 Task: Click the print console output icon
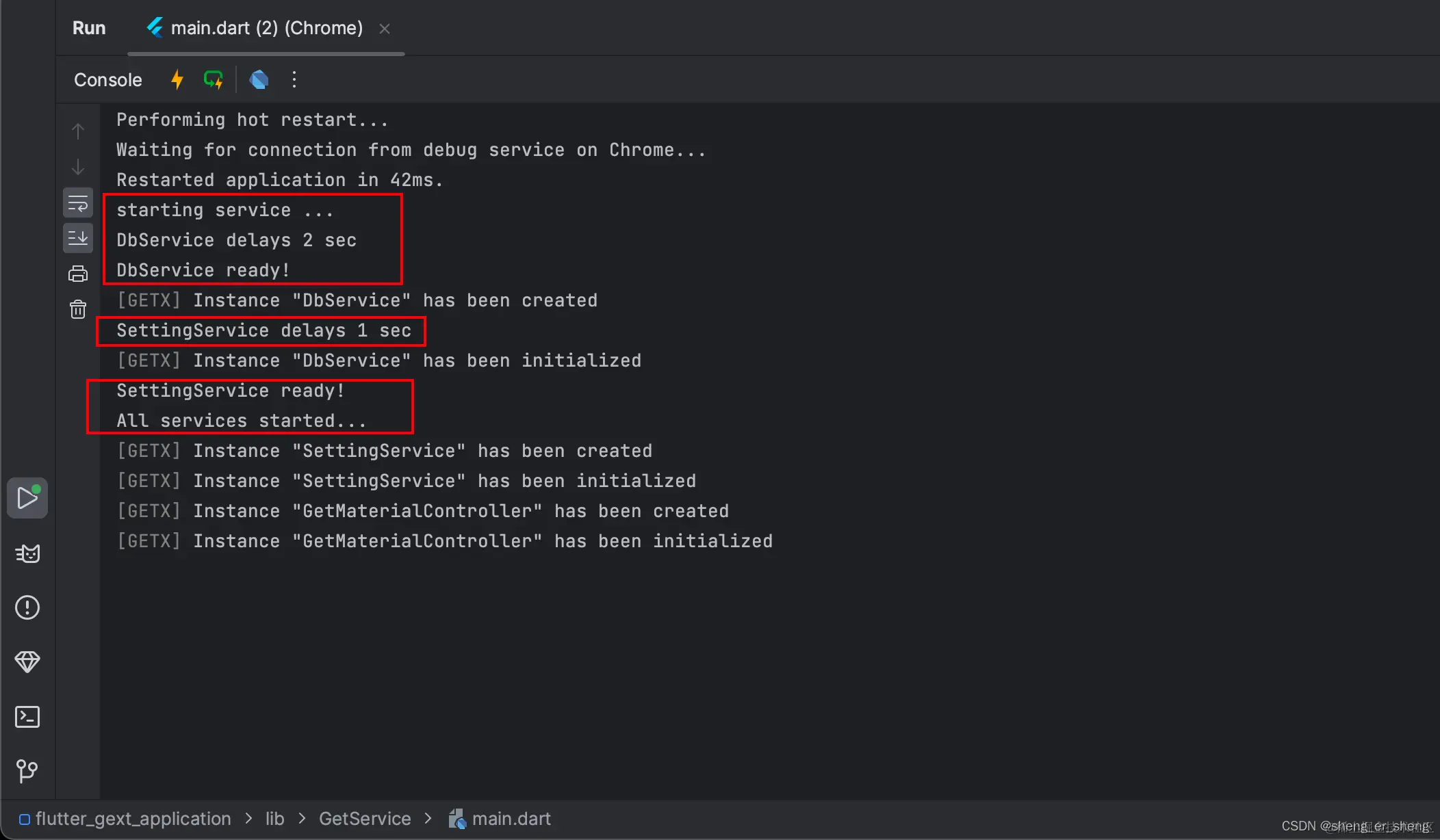[x=78, y=274]
